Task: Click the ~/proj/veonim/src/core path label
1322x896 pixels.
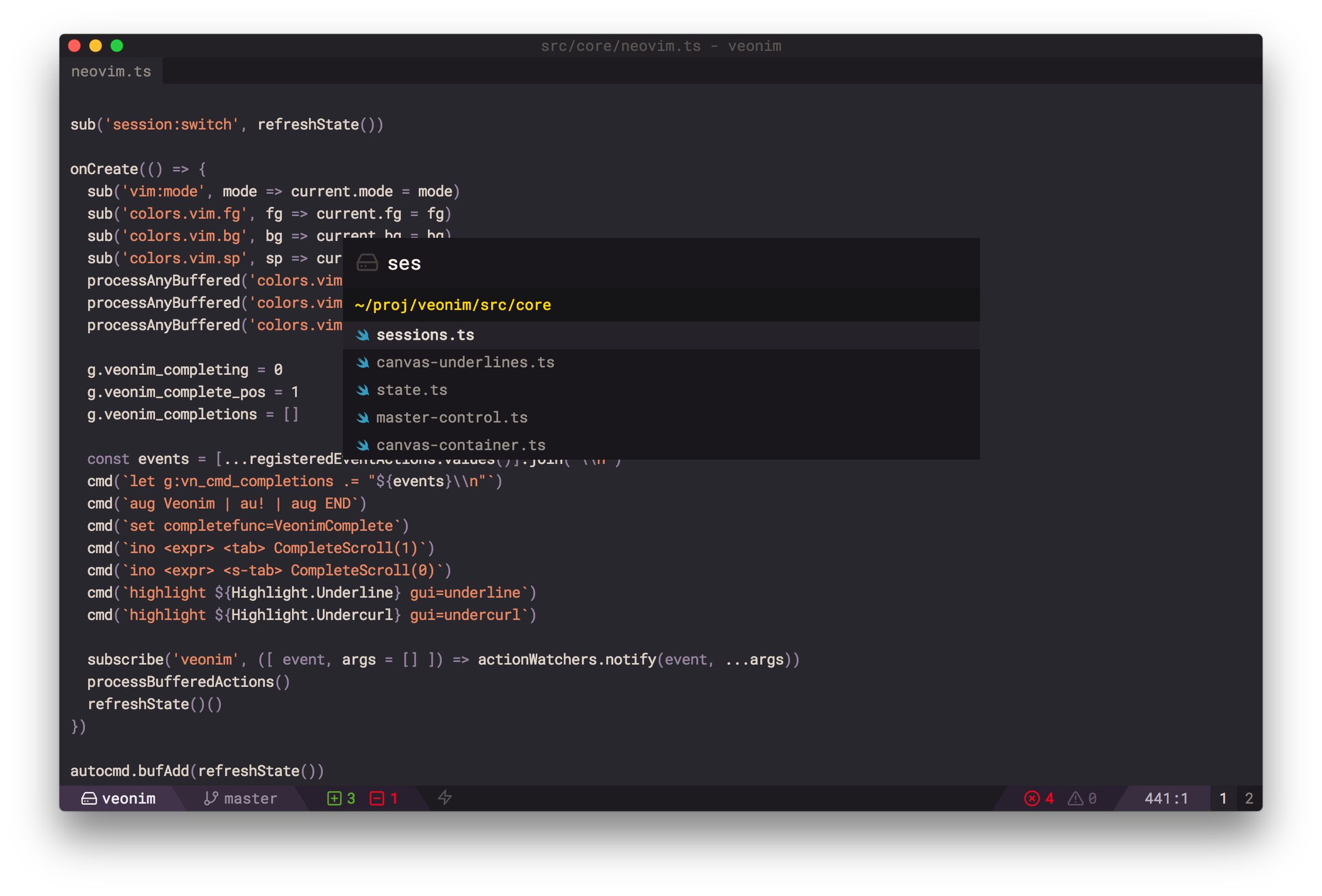Action: (x=452, y=305)
